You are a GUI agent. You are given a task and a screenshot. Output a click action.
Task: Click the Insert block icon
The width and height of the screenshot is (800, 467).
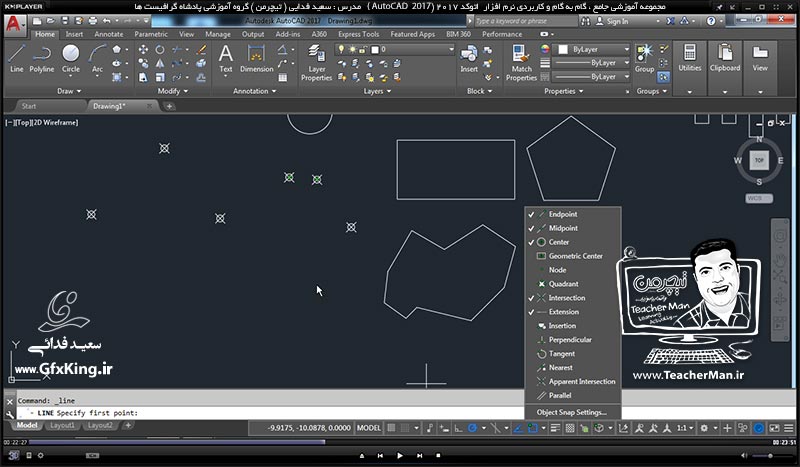coord(468,58)
